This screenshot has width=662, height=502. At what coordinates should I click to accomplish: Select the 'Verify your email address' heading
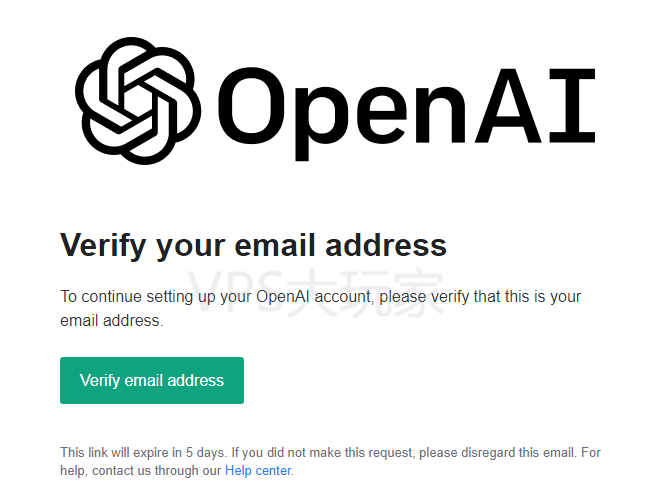253,245
